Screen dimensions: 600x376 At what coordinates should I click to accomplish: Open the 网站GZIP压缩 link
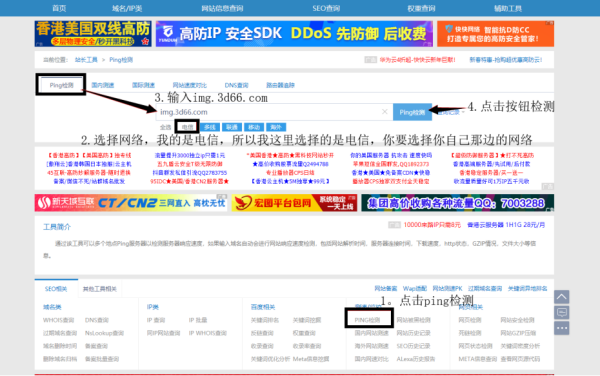518,333
